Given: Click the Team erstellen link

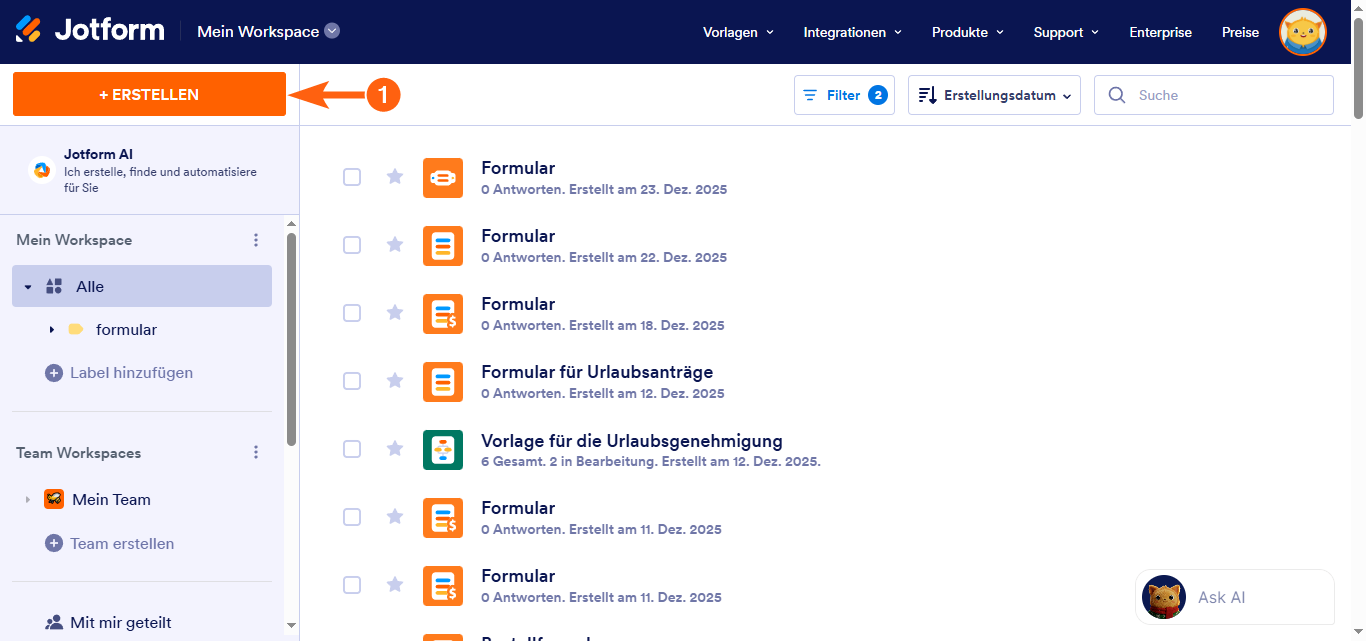Looking at the screenshot, I should point(122,543).
